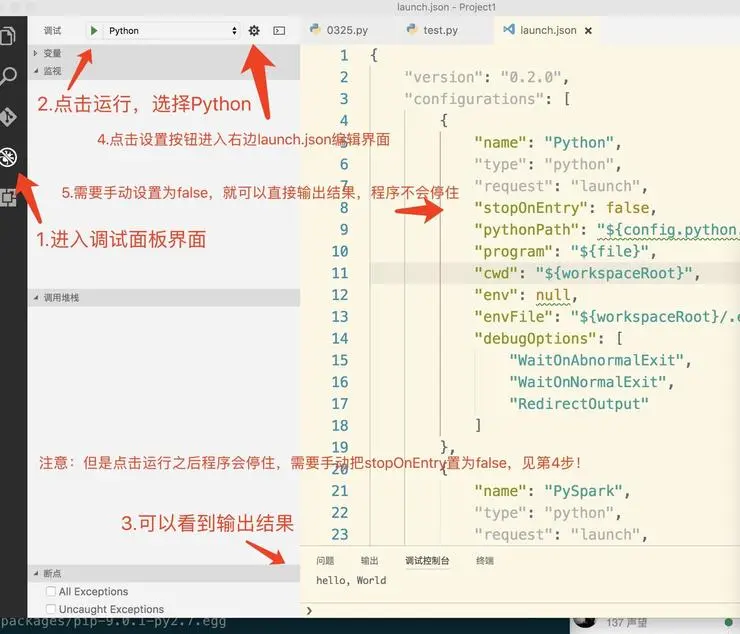Viewport: 740px width, 634px height.
Task: Click the null value on line 12
Action: point(553,295)
